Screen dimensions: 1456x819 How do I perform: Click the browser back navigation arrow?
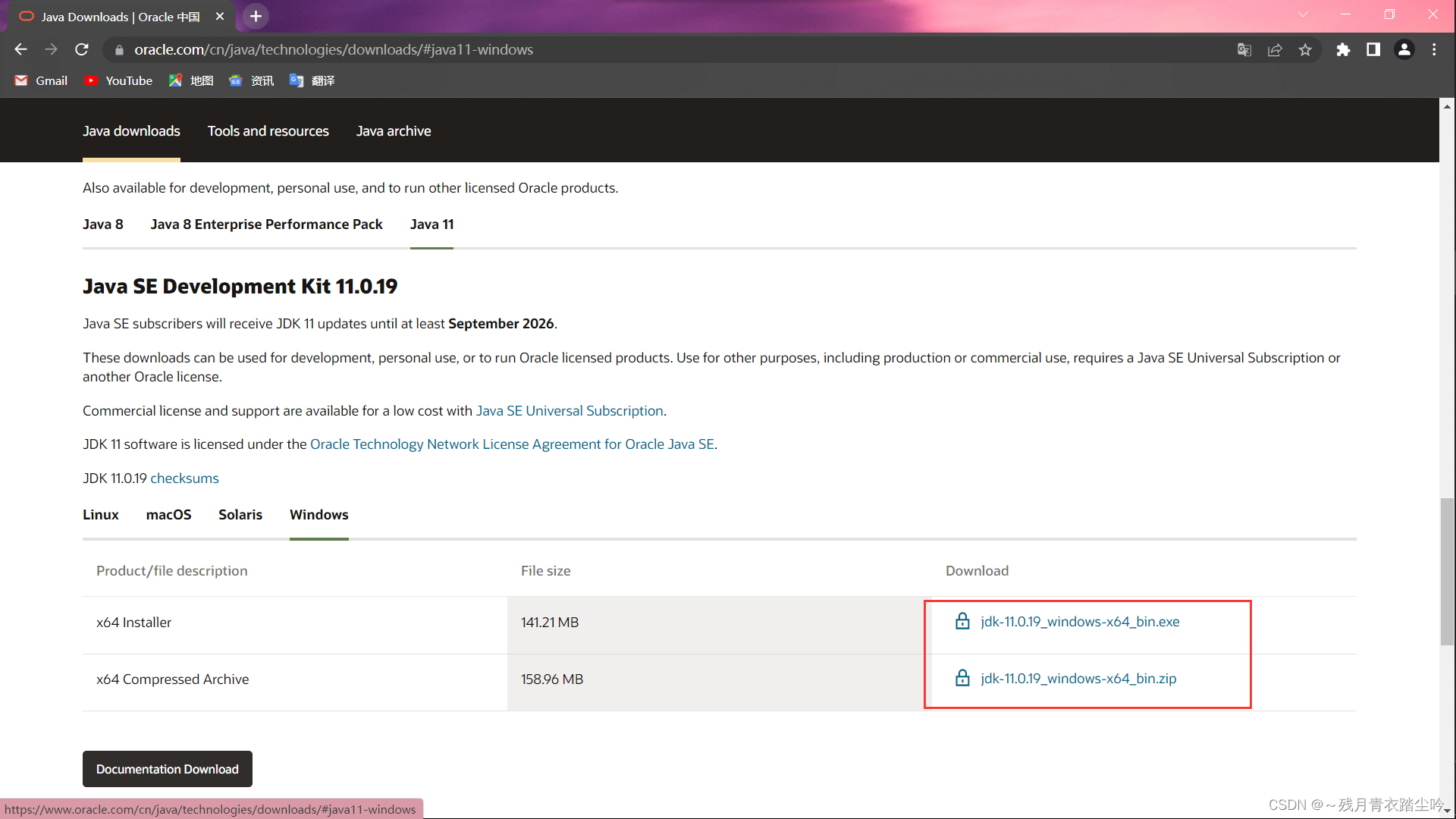(x=20, y=49)
